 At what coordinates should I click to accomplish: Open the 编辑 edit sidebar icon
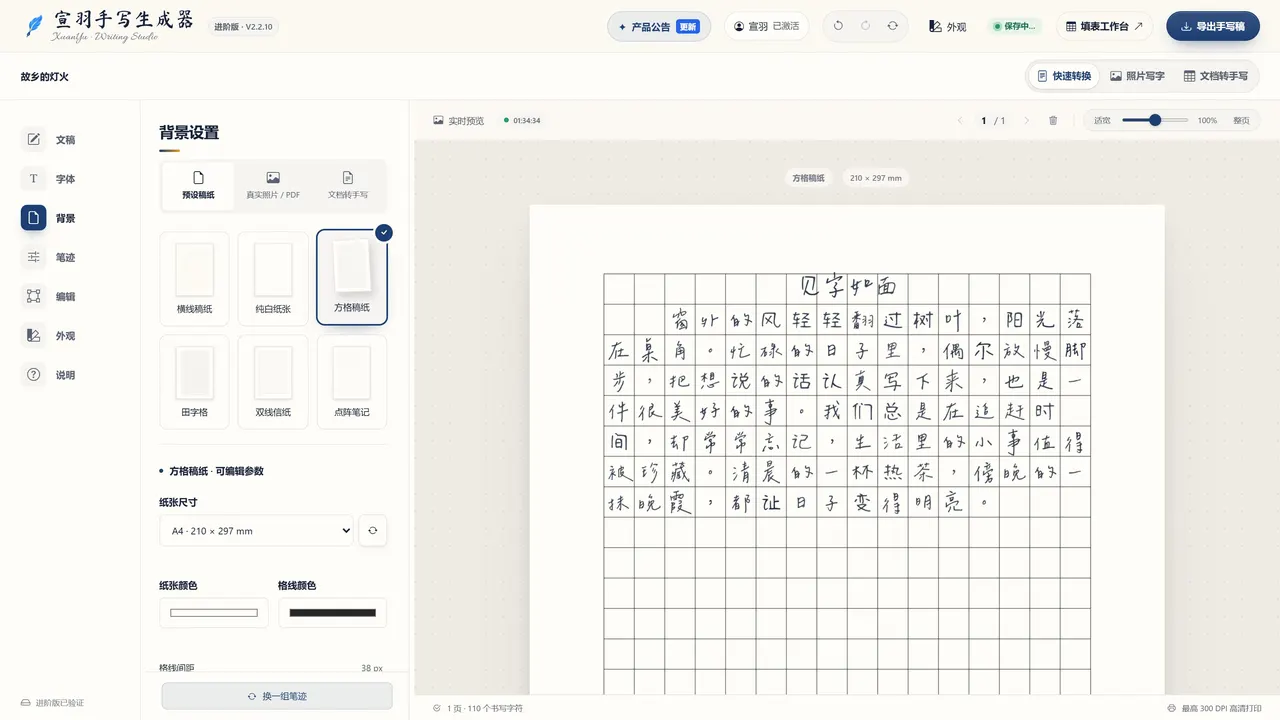pos(33,296)
